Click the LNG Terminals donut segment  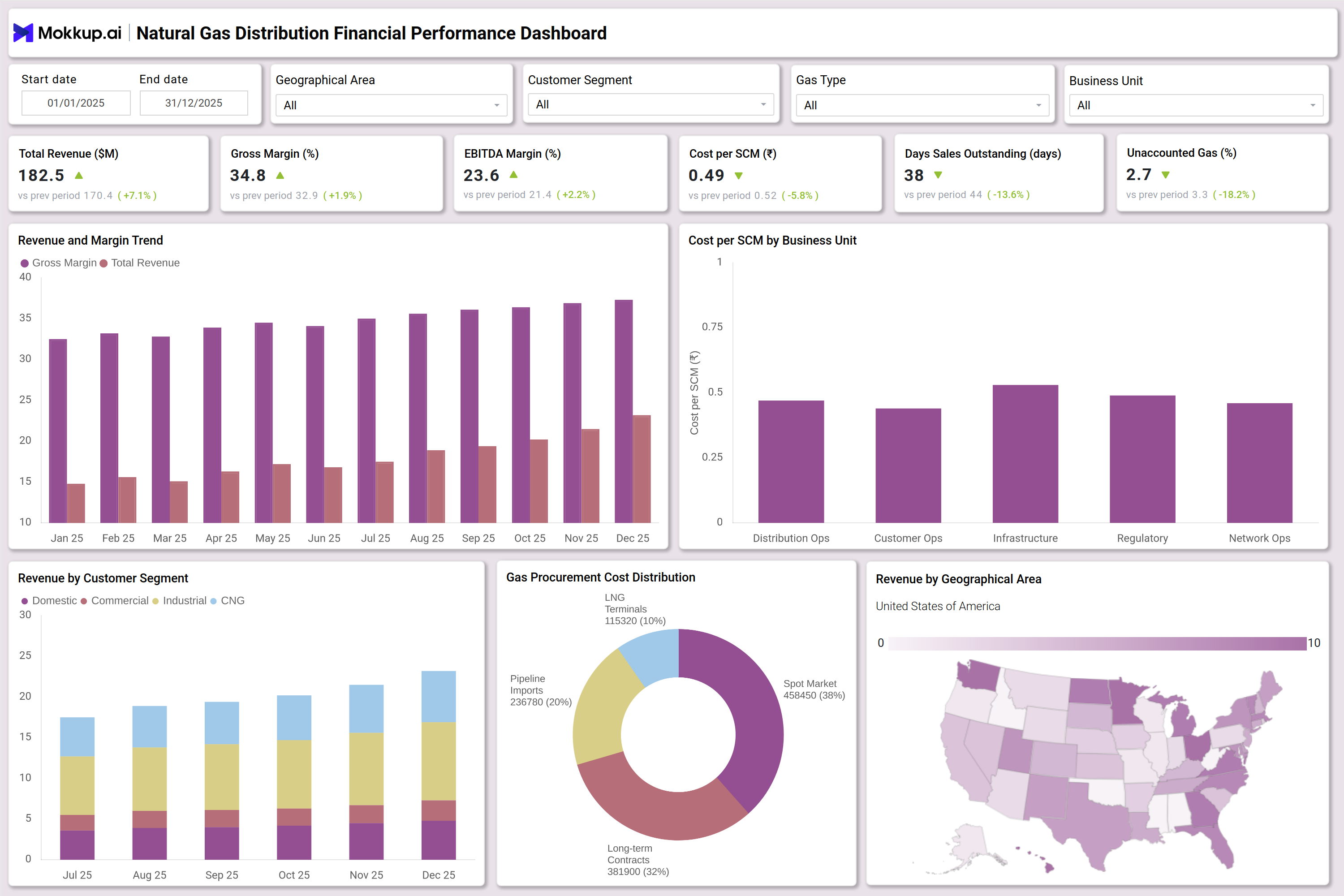point(653,655)
